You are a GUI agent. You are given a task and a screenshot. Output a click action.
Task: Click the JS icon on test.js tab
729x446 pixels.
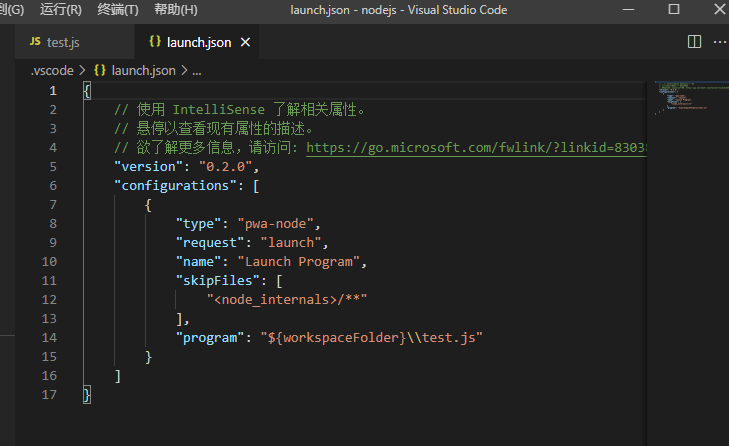point(35,41)
